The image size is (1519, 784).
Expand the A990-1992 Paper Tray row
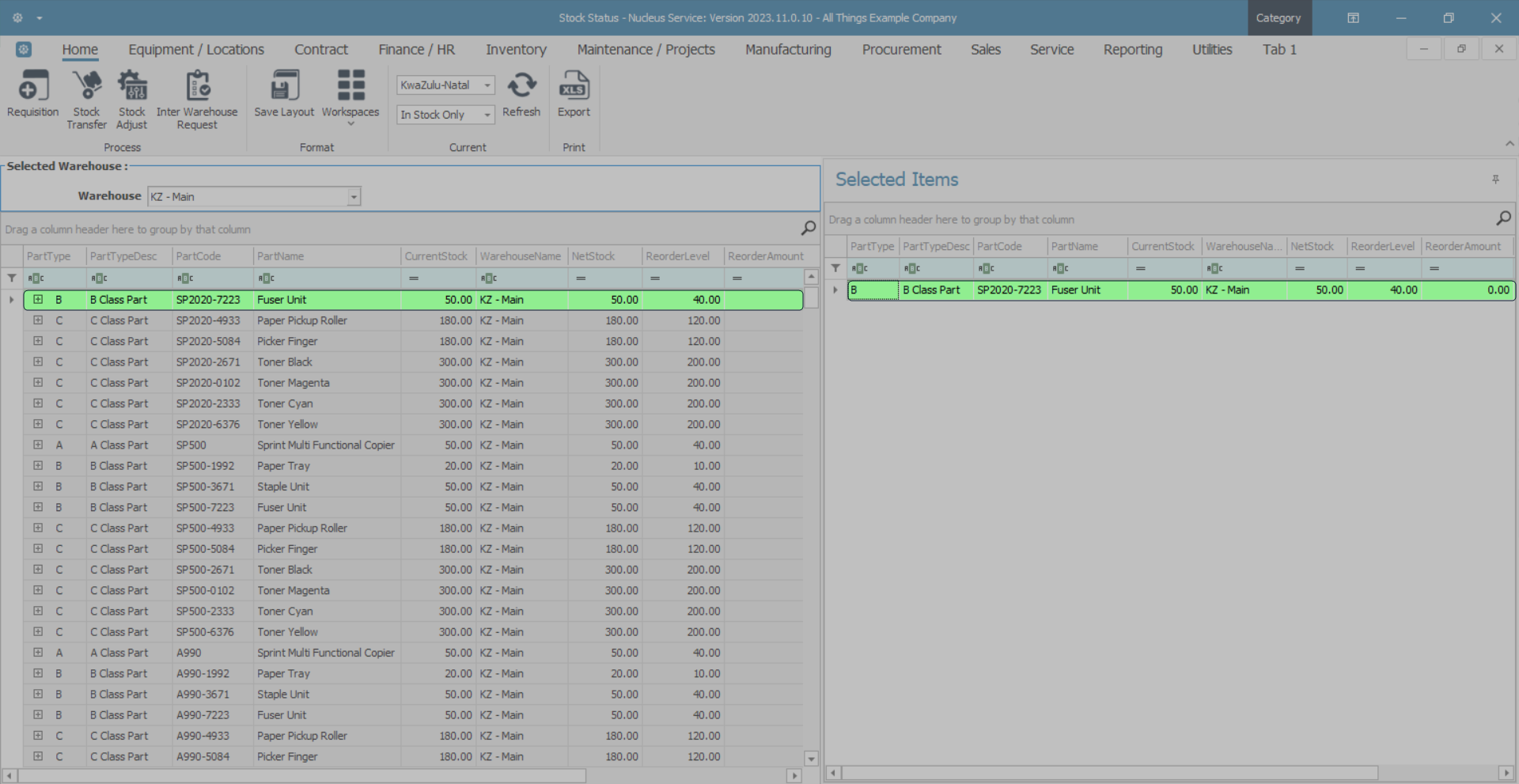(38, 673)
